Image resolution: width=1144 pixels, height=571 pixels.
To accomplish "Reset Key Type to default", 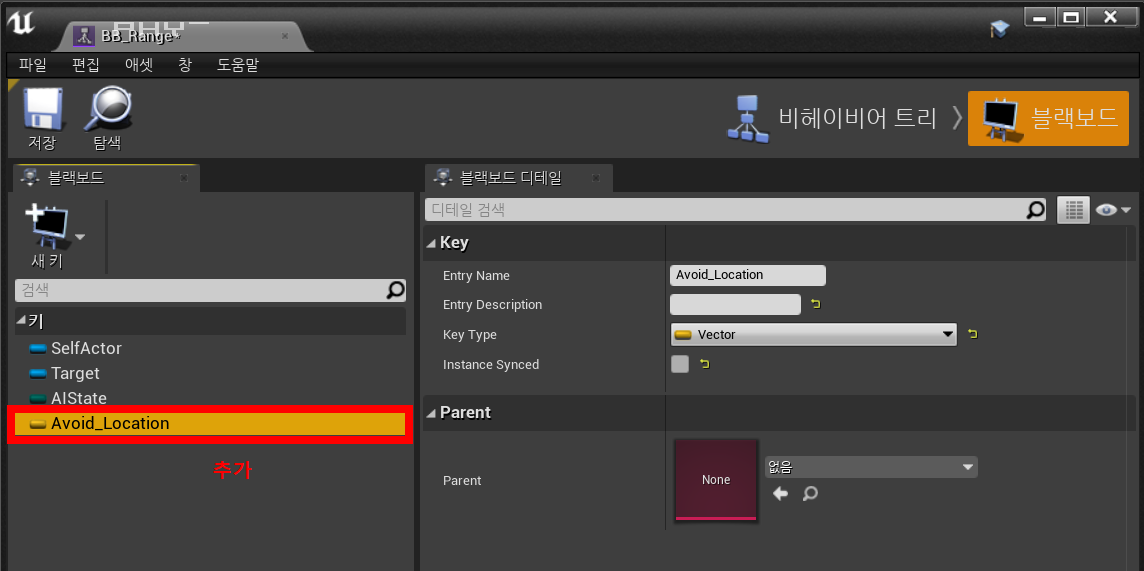I will pyautogui.click(x=972, y=335).
